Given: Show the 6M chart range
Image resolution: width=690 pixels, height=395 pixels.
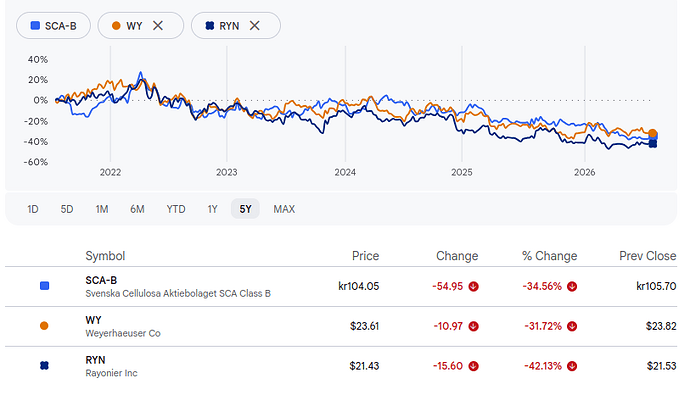Looking at the screenshot, I should [x=137, y=209].
